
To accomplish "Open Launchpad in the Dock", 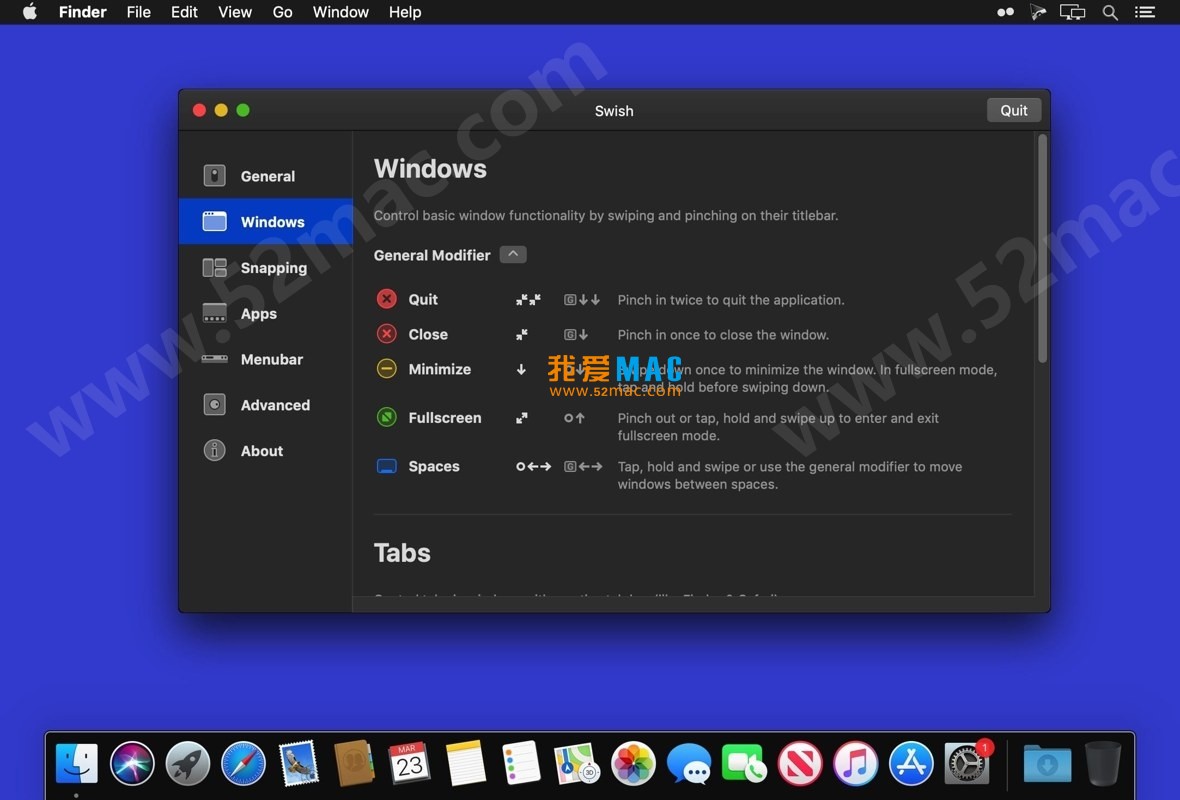I will point(188,762).
